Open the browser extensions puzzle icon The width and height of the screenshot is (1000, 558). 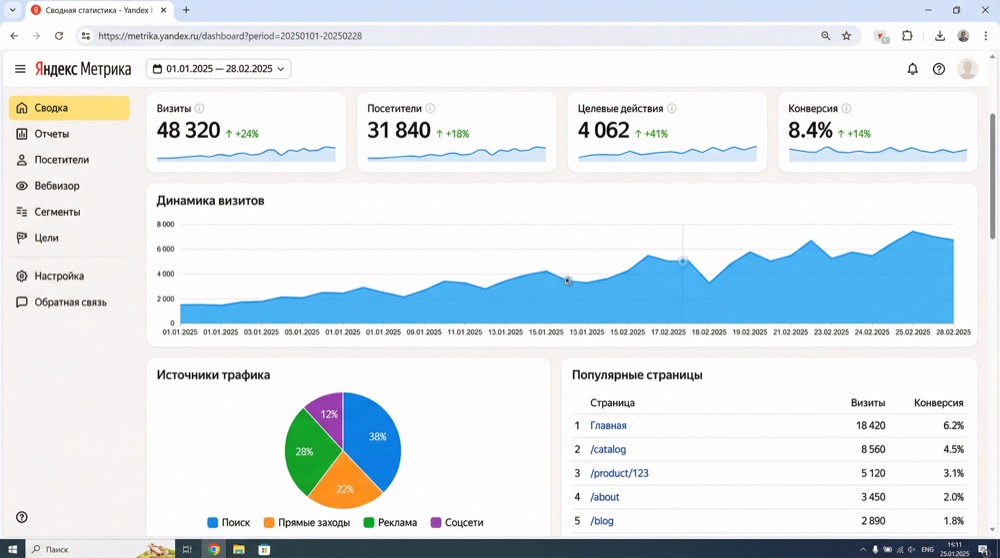[x=907, y=35]
